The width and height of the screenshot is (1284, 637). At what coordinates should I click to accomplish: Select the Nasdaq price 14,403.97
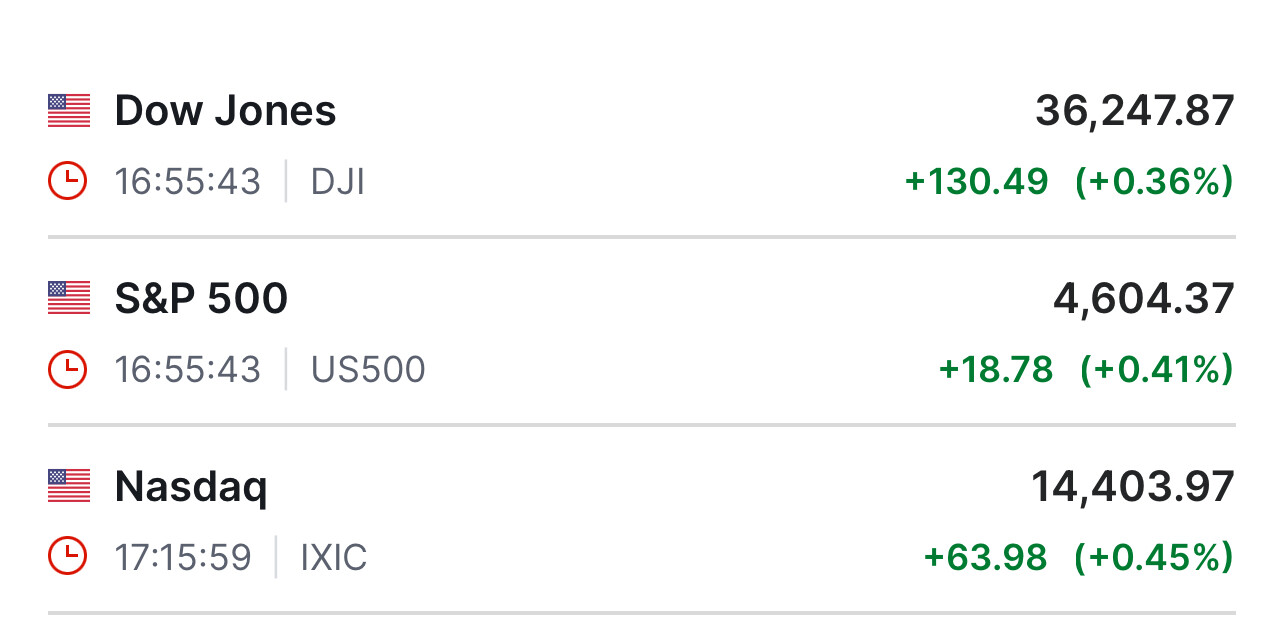1133,487
